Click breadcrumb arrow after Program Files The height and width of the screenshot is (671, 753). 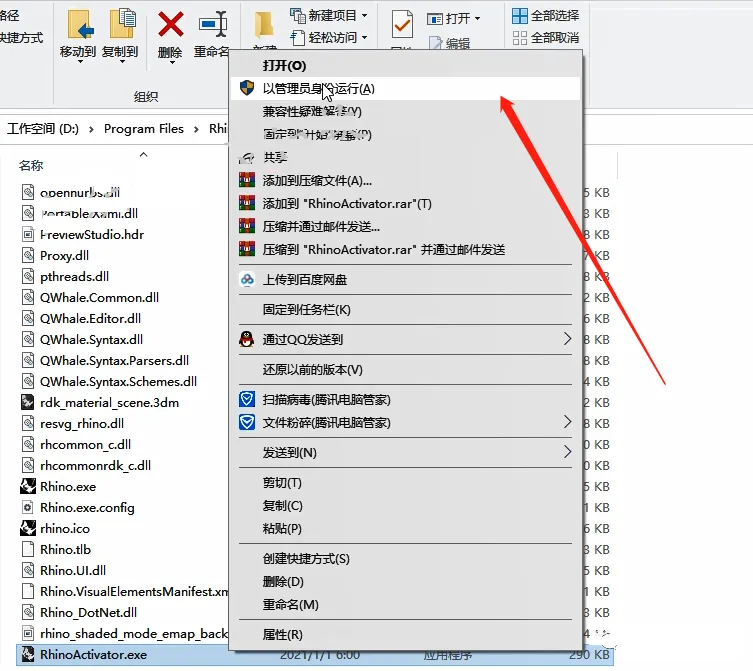[x=196, y=129]
